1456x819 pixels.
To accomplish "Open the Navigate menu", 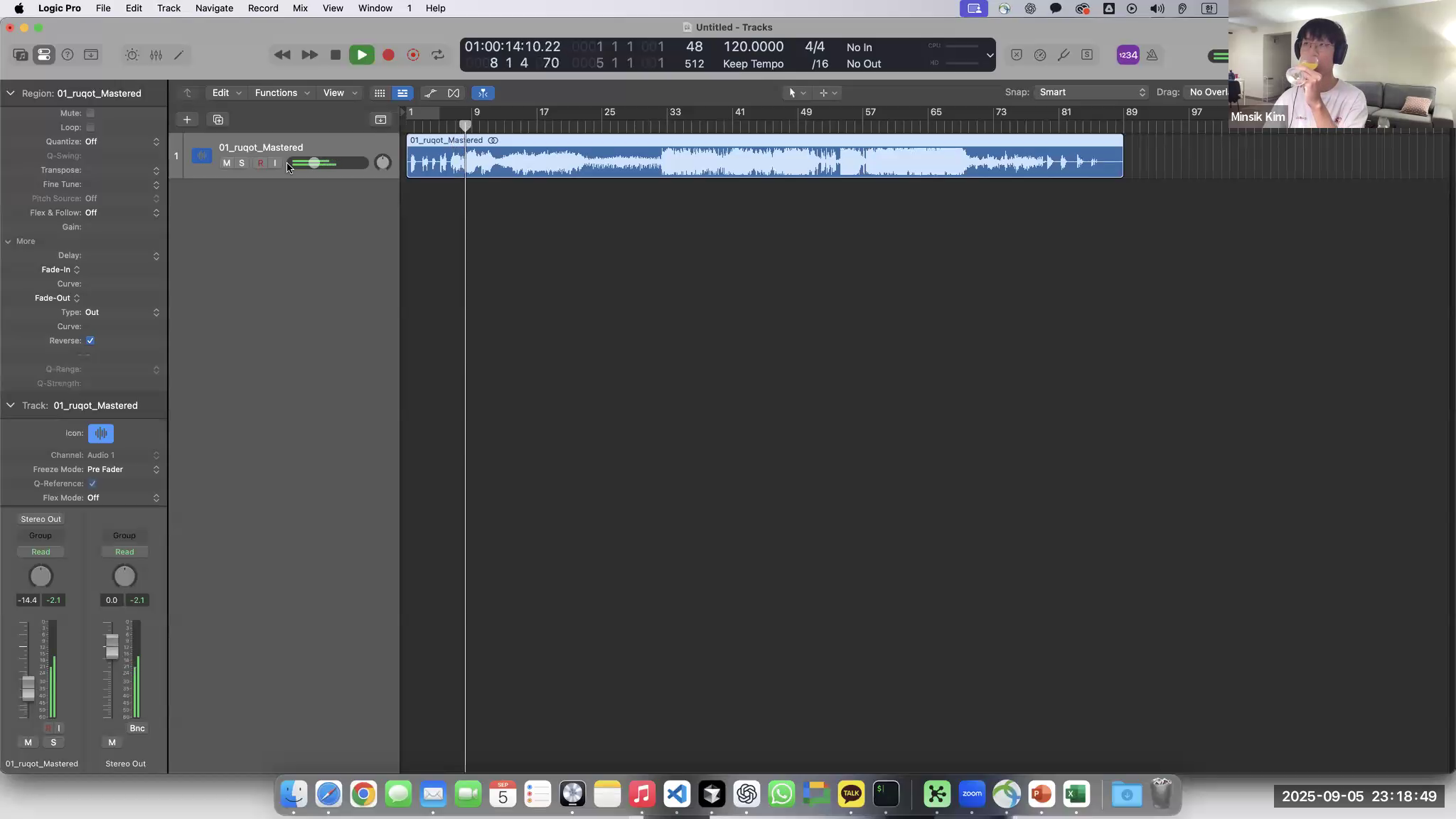I will click(x=214, y=9).
